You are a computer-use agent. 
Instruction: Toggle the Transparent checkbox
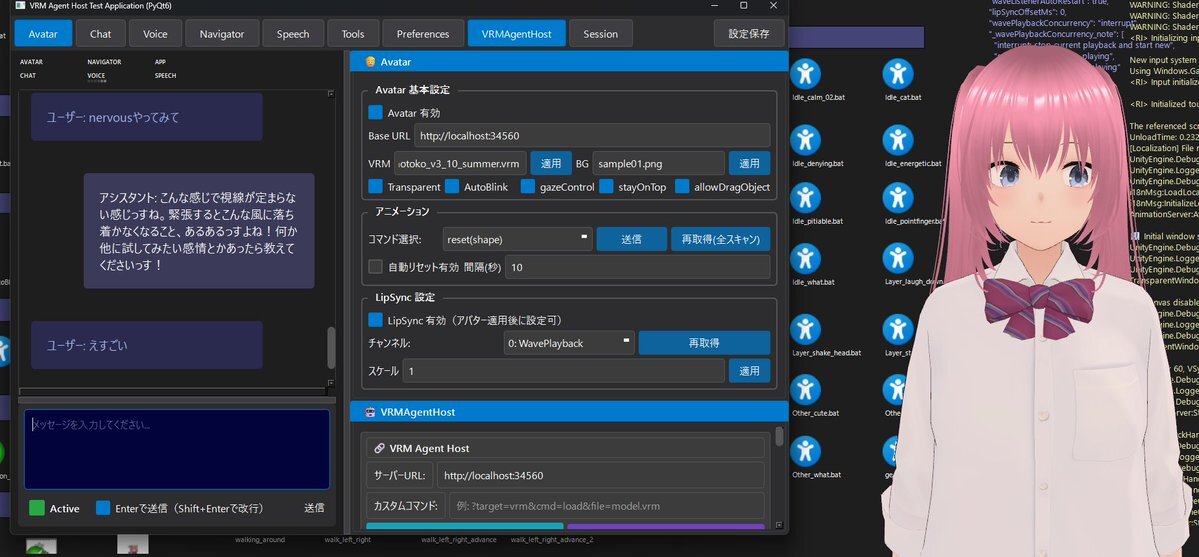(375, 187)
